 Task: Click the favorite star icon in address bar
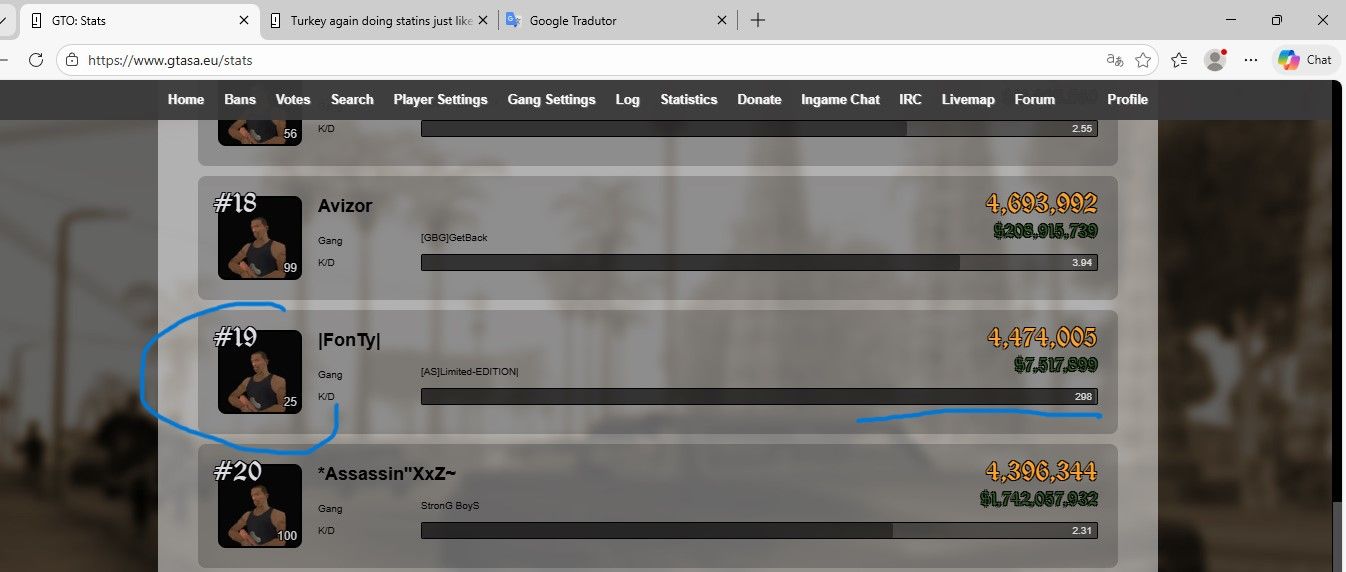(1143, 60)
